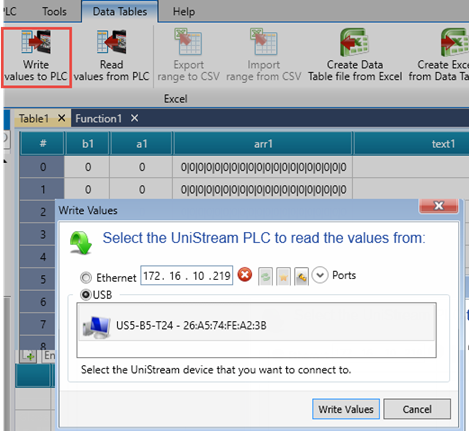This screenshot has height=431, width=469.
Task: Open the Data Tables ribbon tab
Action: click(120, 12)
